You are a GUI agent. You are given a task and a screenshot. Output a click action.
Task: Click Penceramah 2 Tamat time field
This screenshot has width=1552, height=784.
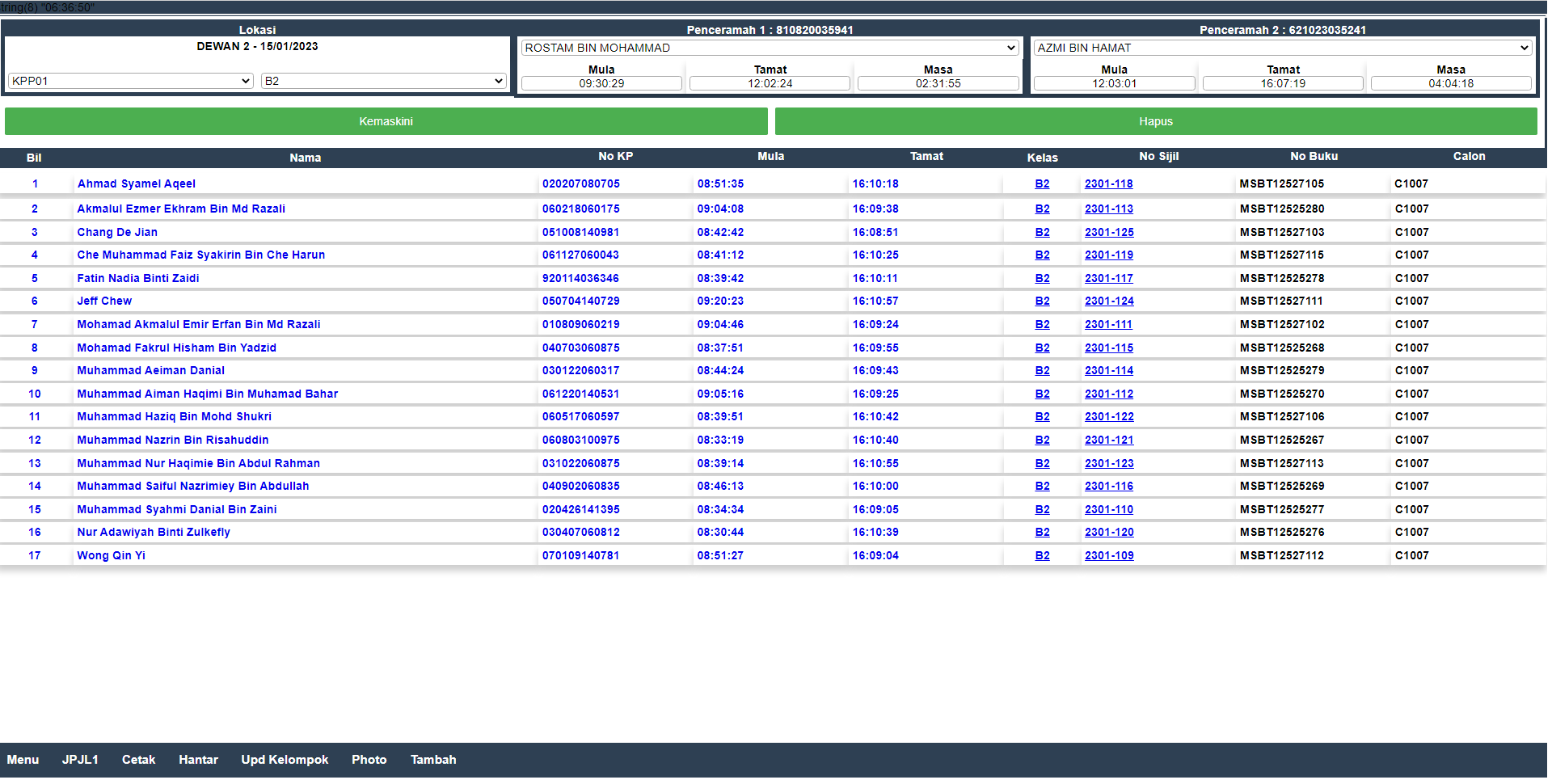pyautogui.click(x=1283, y=83)
